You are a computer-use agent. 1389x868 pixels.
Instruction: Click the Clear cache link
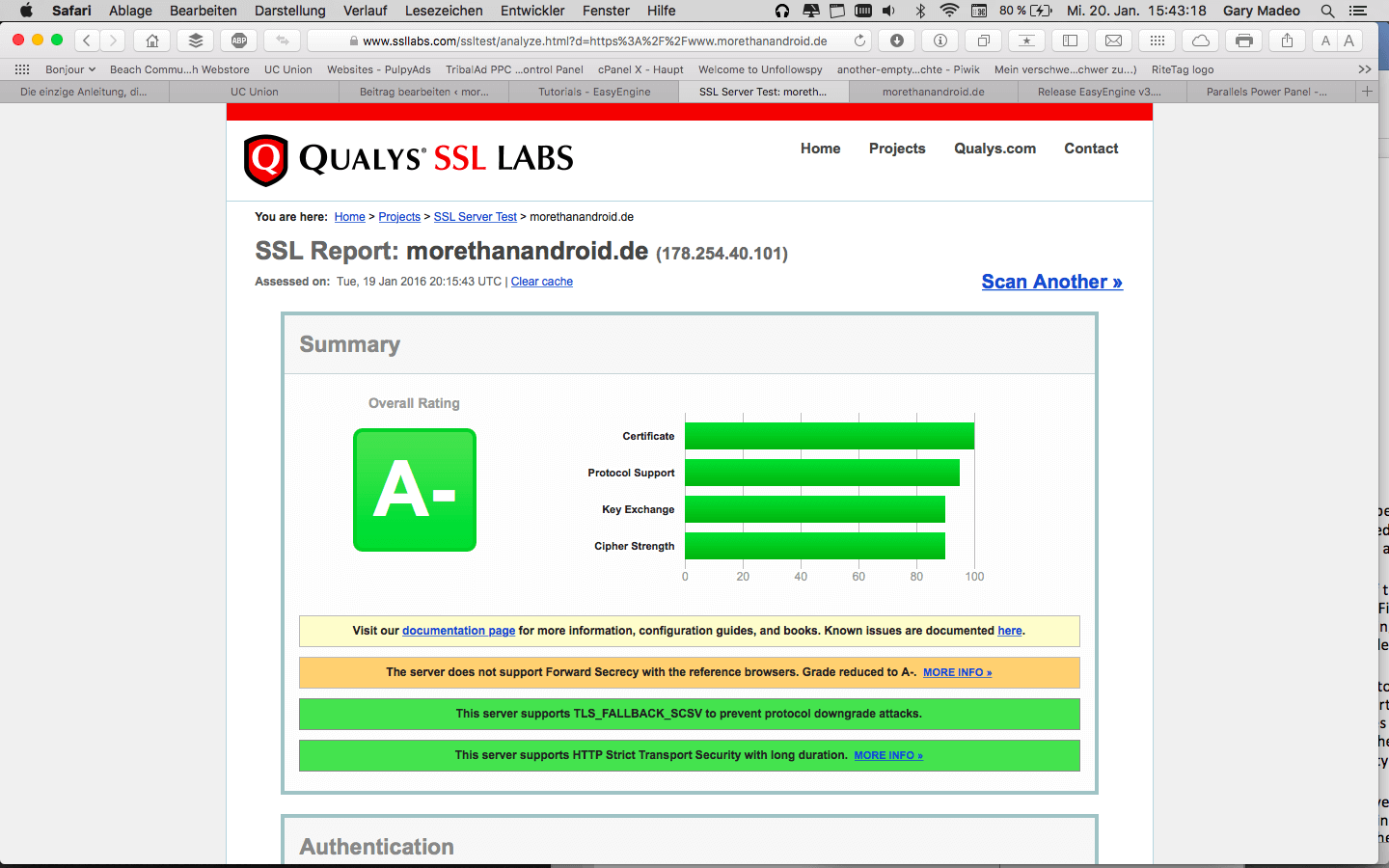(542, 282)
